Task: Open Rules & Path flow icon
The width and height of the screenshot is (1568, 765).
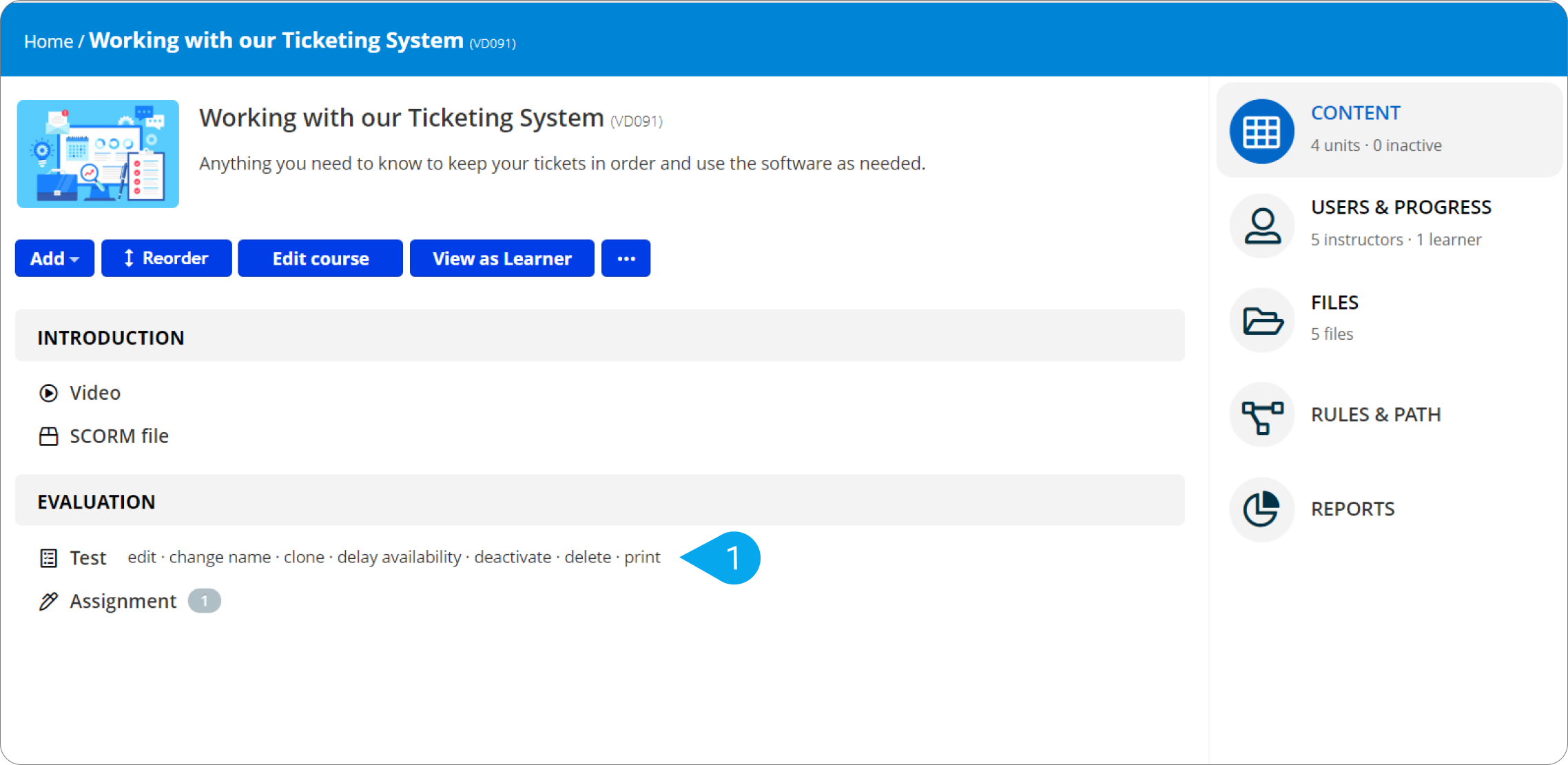Action: point(1262,415)
